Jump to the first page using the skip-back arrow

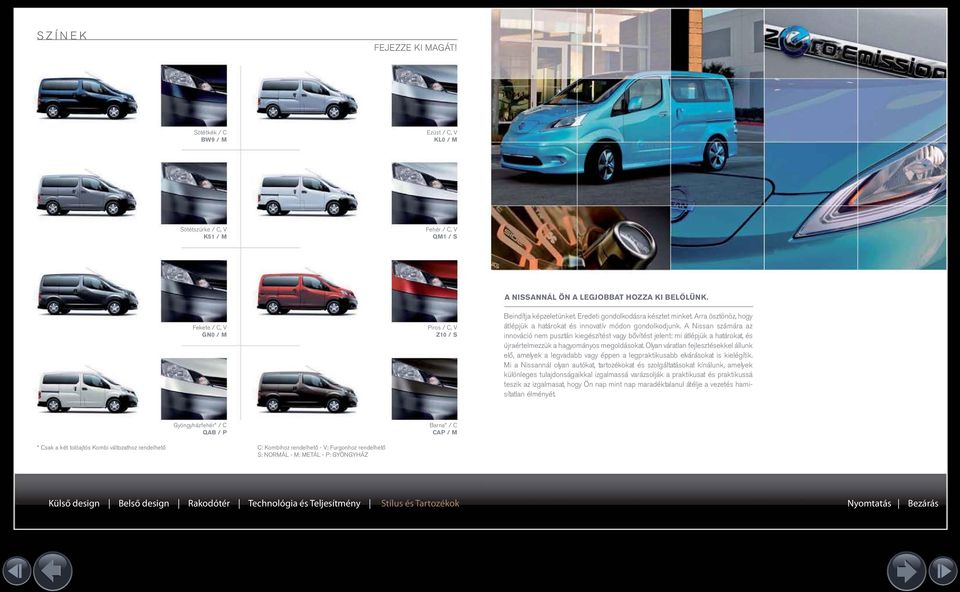(17, 571)
